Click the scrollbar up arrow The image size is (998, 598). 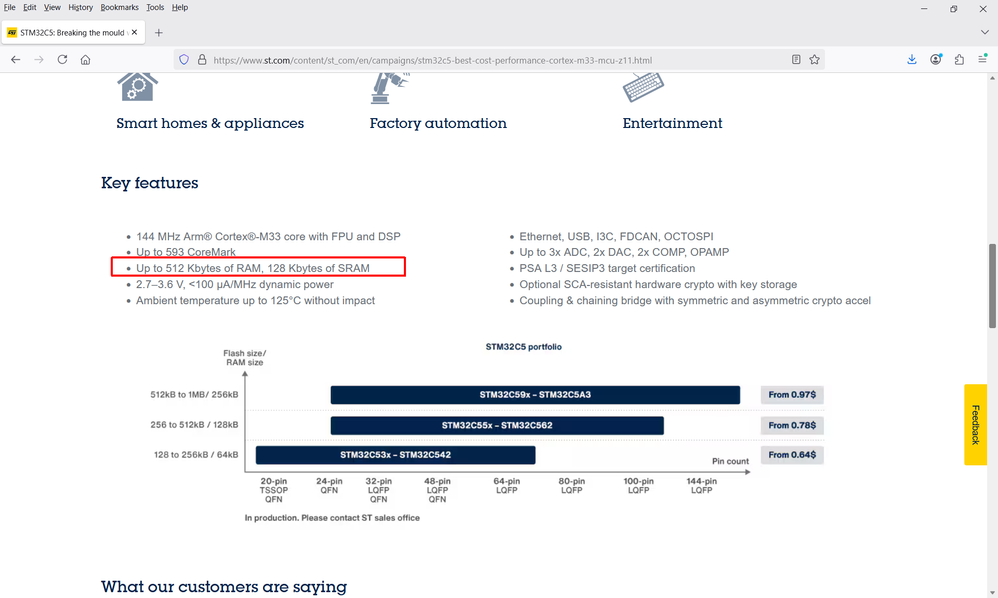(992, 78)
